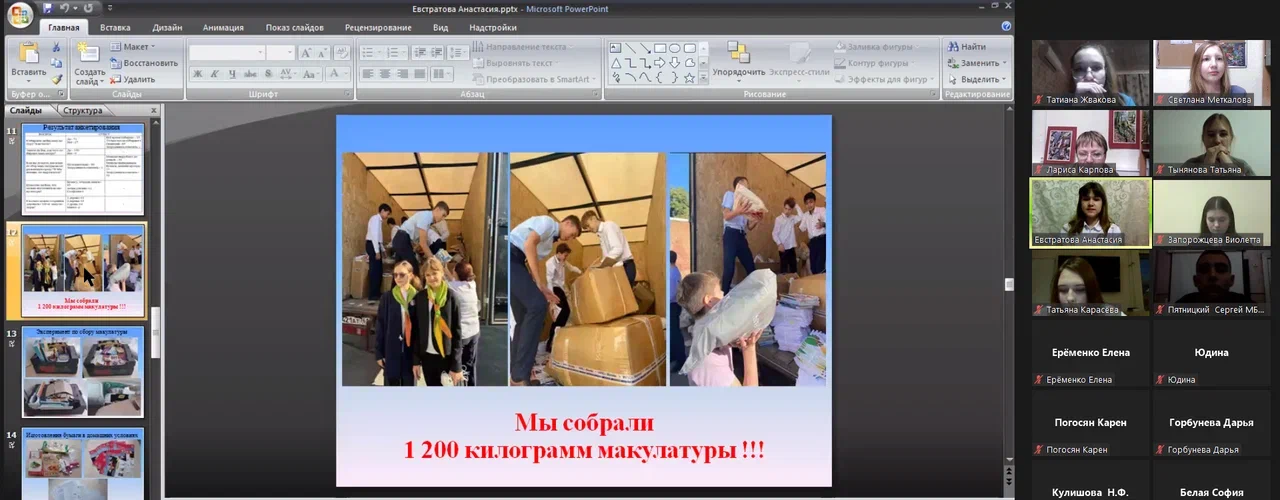
Task: Open the Анимация ribbon tab
Action: [223, 28]
